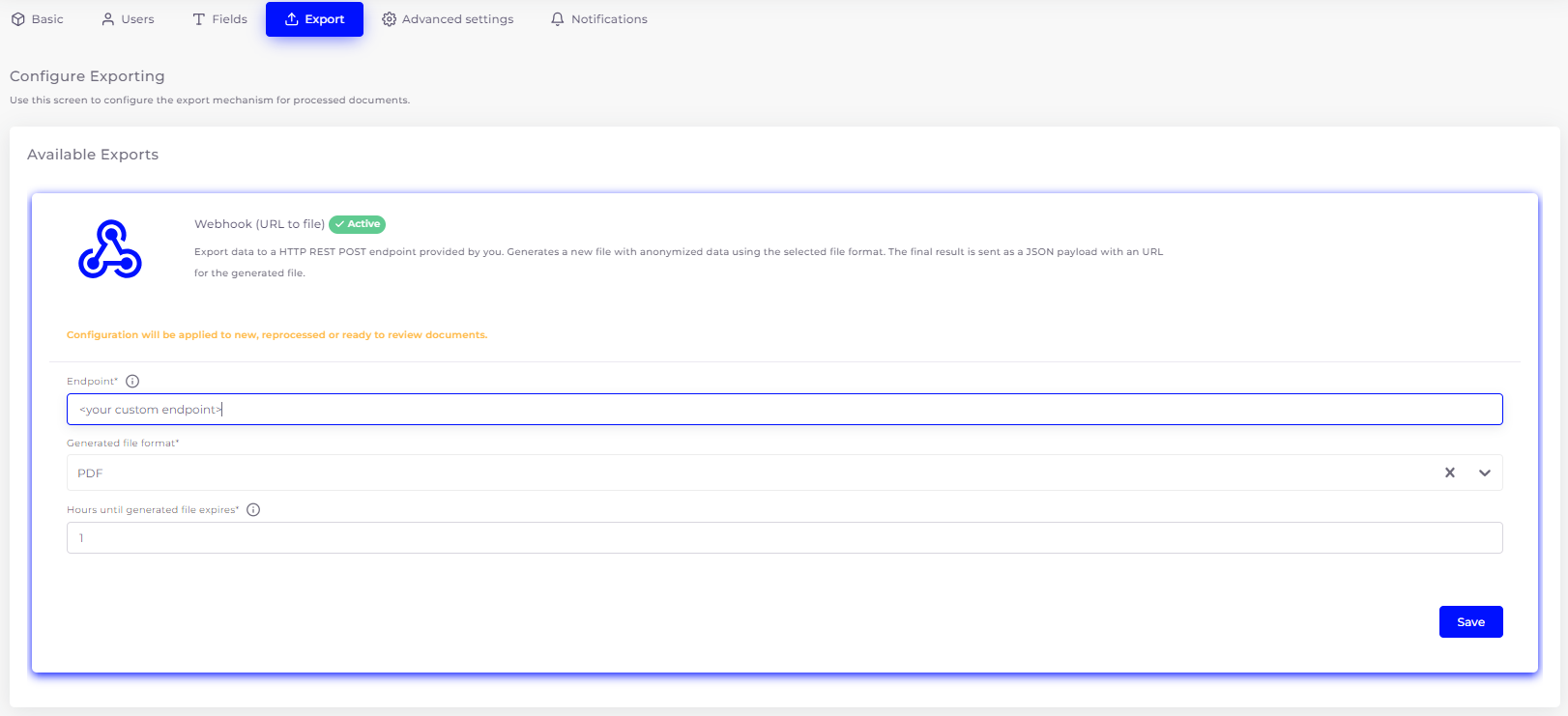Click the Available Exports heading

click(93, 155)
